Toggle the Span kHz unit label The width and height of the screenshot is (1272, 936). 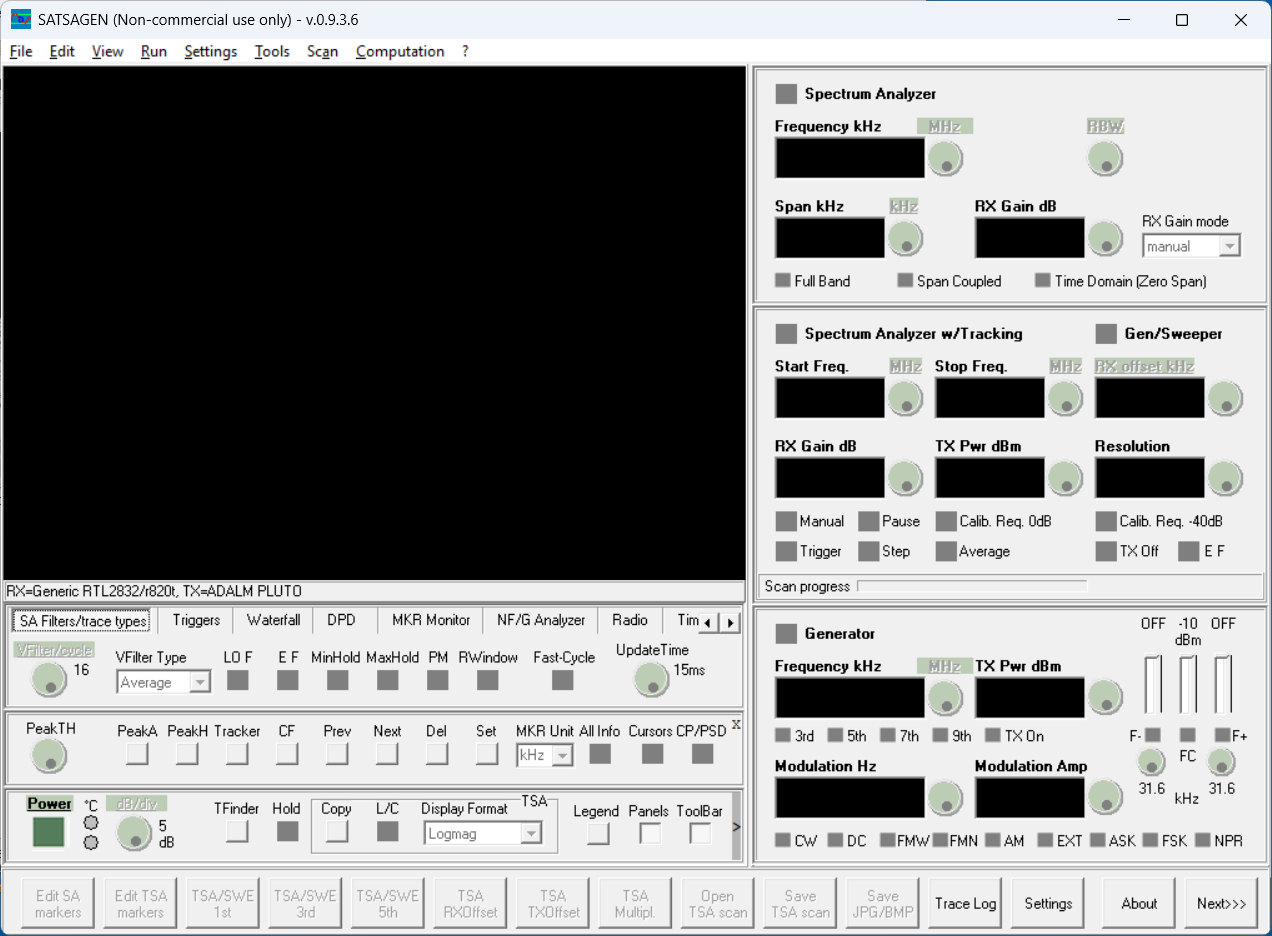click(904, 206)
